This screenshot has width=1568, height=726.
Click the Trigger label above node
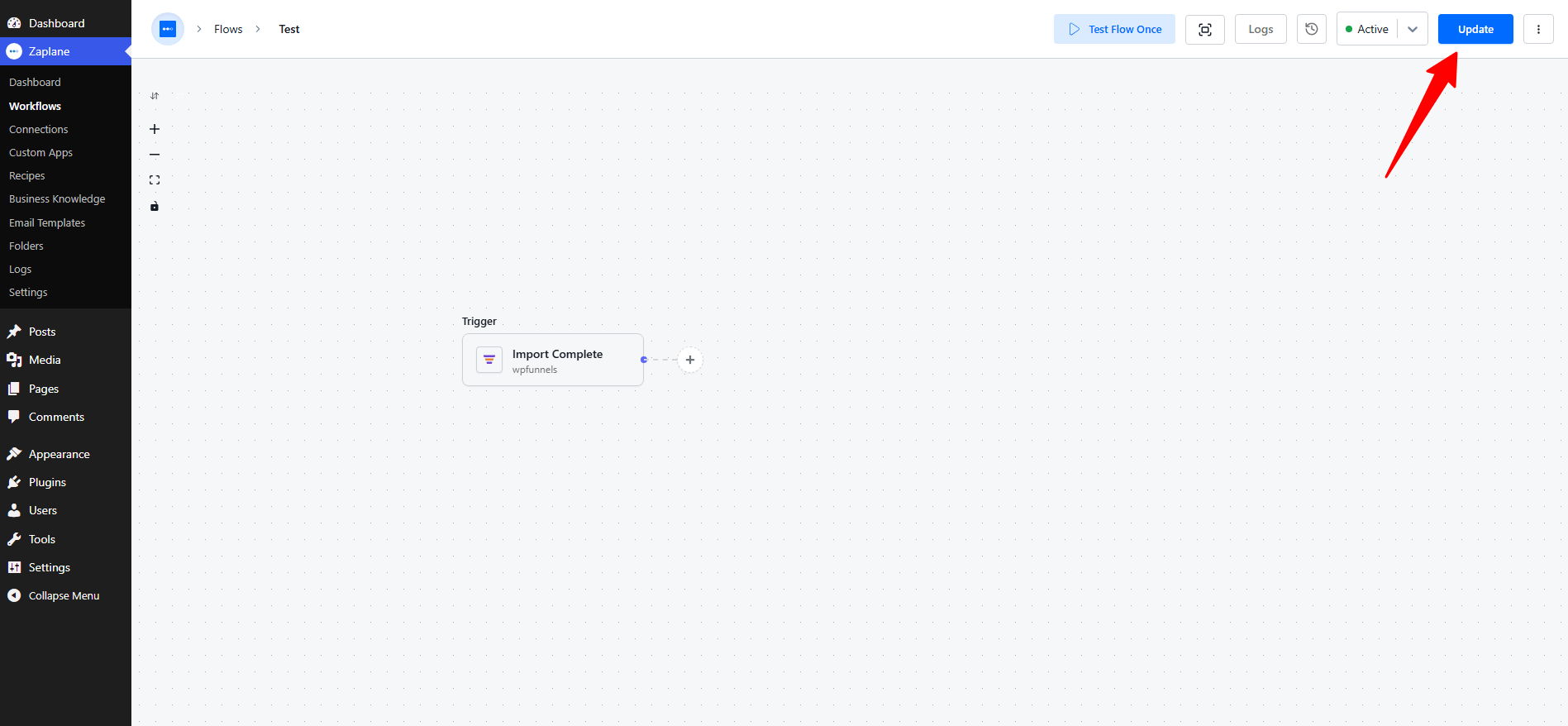click(x=479, y=321)
